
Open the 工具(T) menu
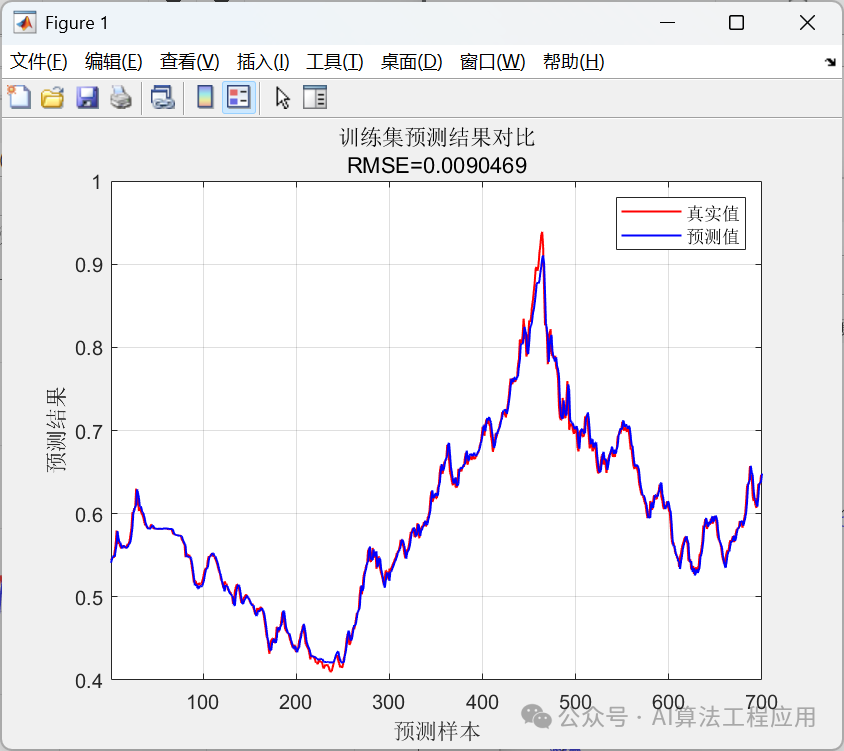point(335,62)
